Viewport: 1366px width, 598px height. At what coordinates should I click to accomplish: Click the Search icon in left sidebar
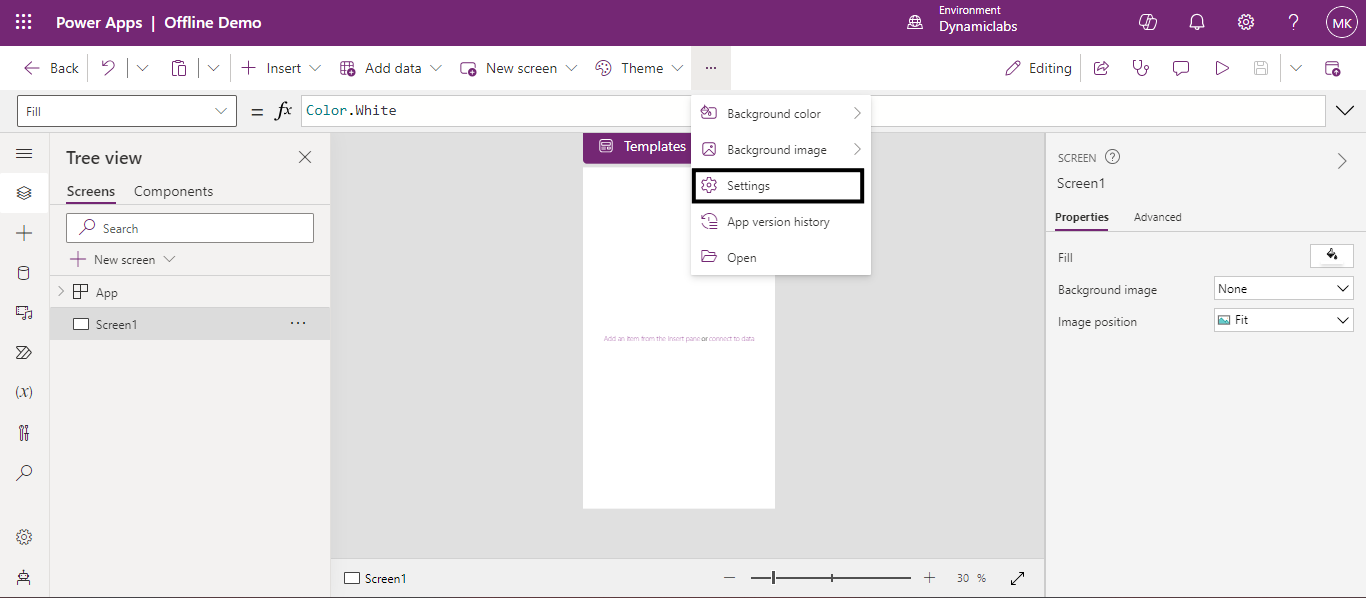point(24,473)
